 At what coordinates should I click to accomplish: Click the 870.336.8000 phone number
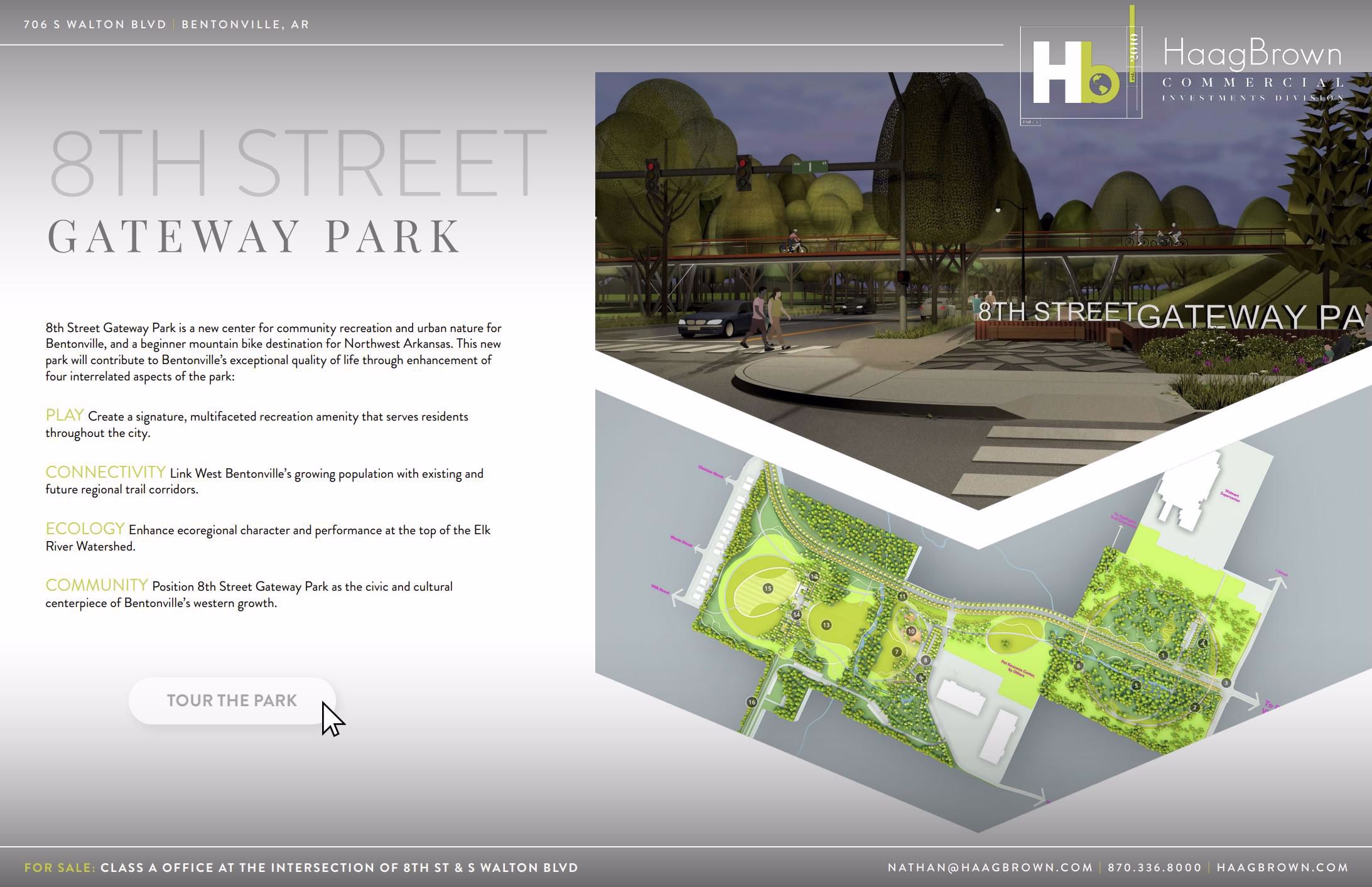click(x=1154, y=868)
